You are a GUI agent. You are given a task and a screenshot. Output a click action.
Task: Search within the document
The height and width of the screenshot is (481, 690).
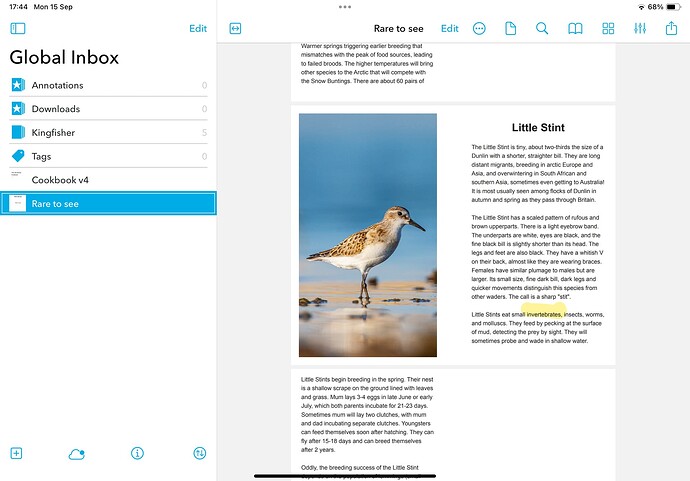point(542,29)
